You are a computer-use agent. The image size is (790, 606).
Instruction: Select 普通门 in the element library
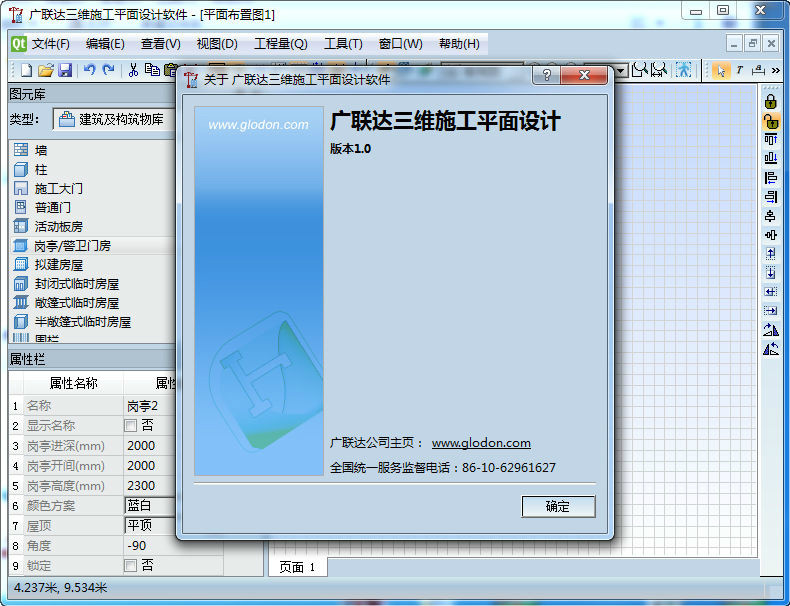click(x=93, y=207)
